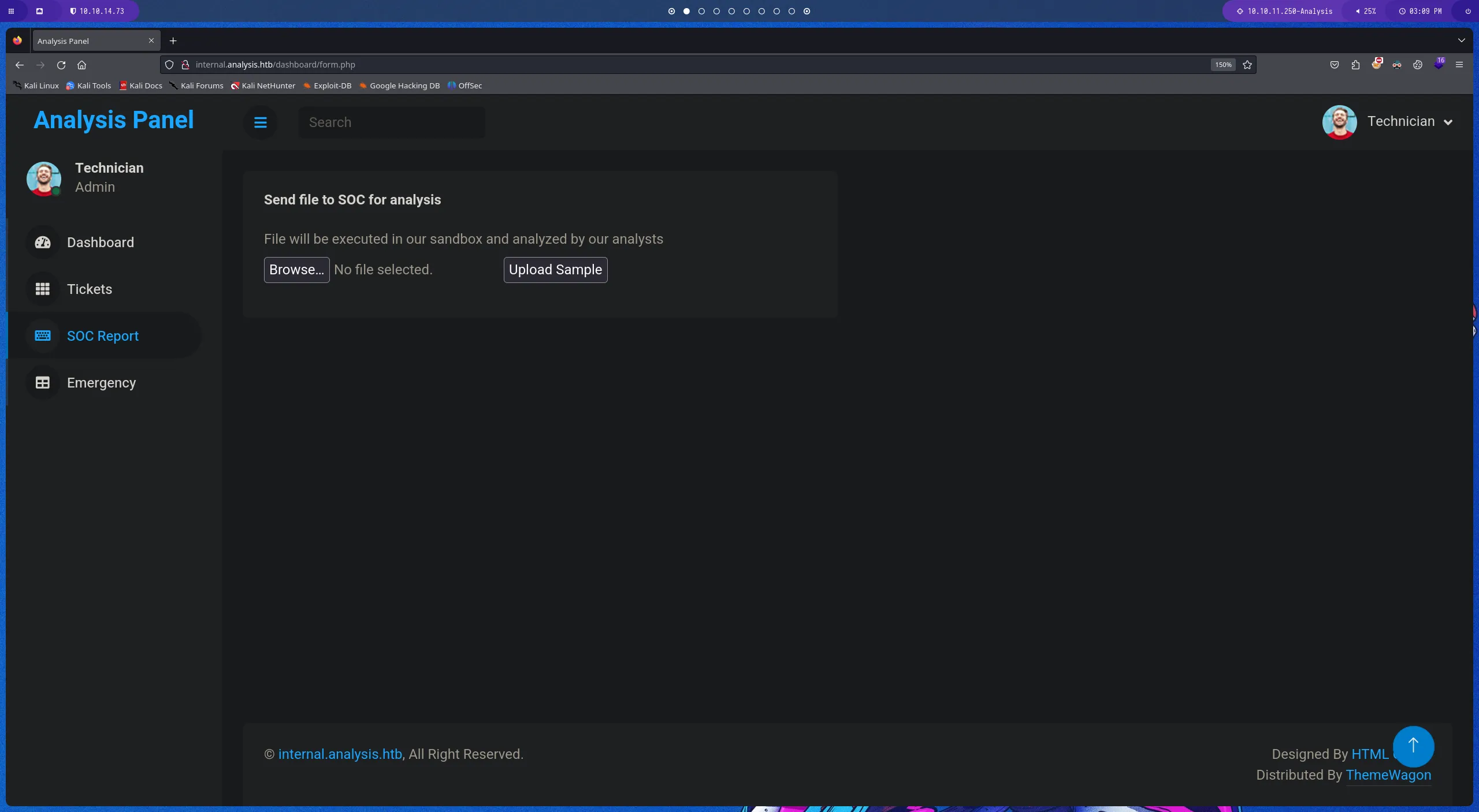Reload the page in Firefox

(x=61, y=65)
